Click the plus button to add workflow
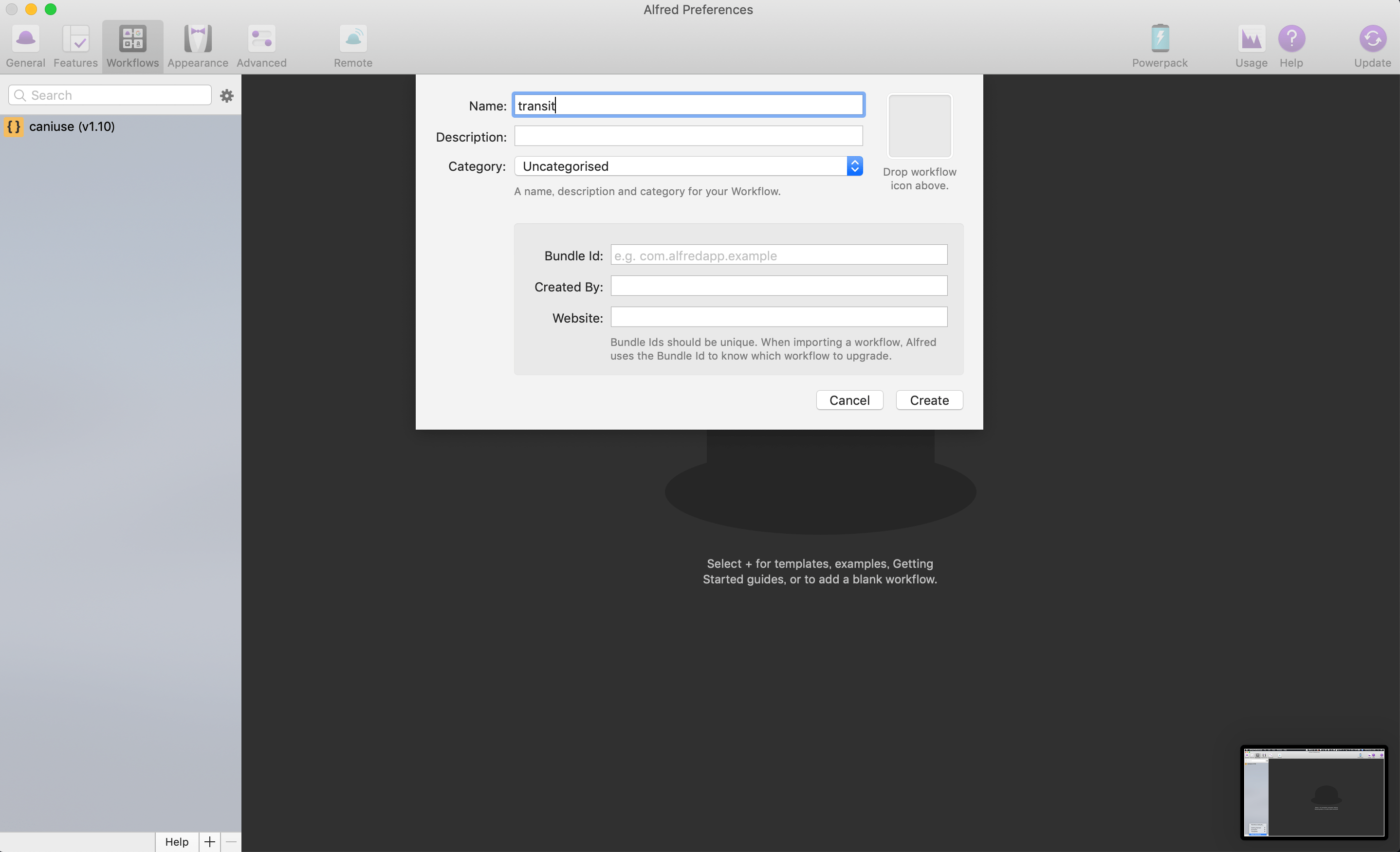 (210, 842)
